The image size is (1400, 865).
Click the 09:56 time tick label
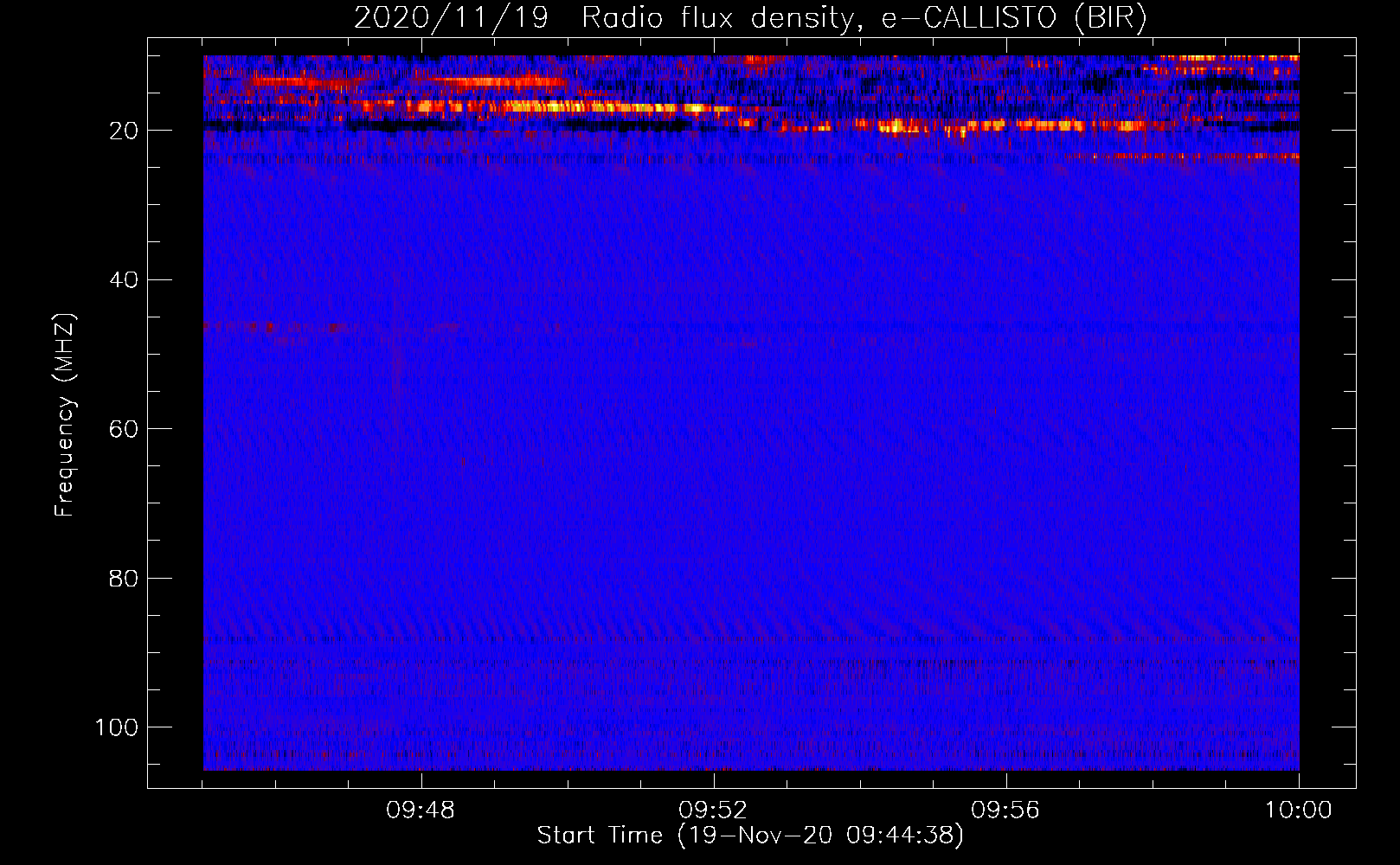tap(1005, 811)
